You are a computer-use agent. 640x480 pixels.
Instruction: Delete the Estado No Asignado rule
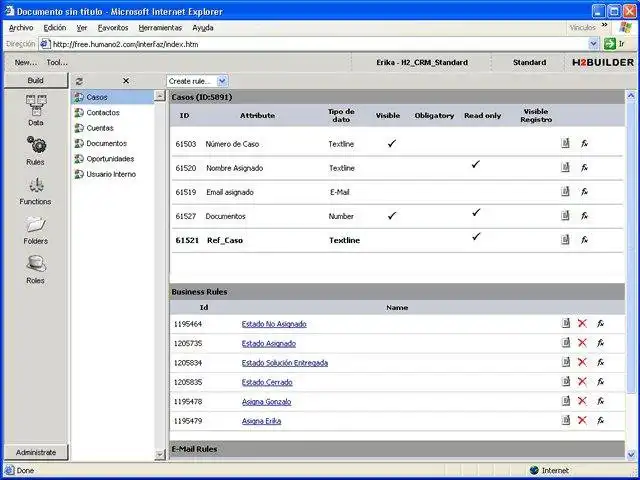click(x=582, y=323)
